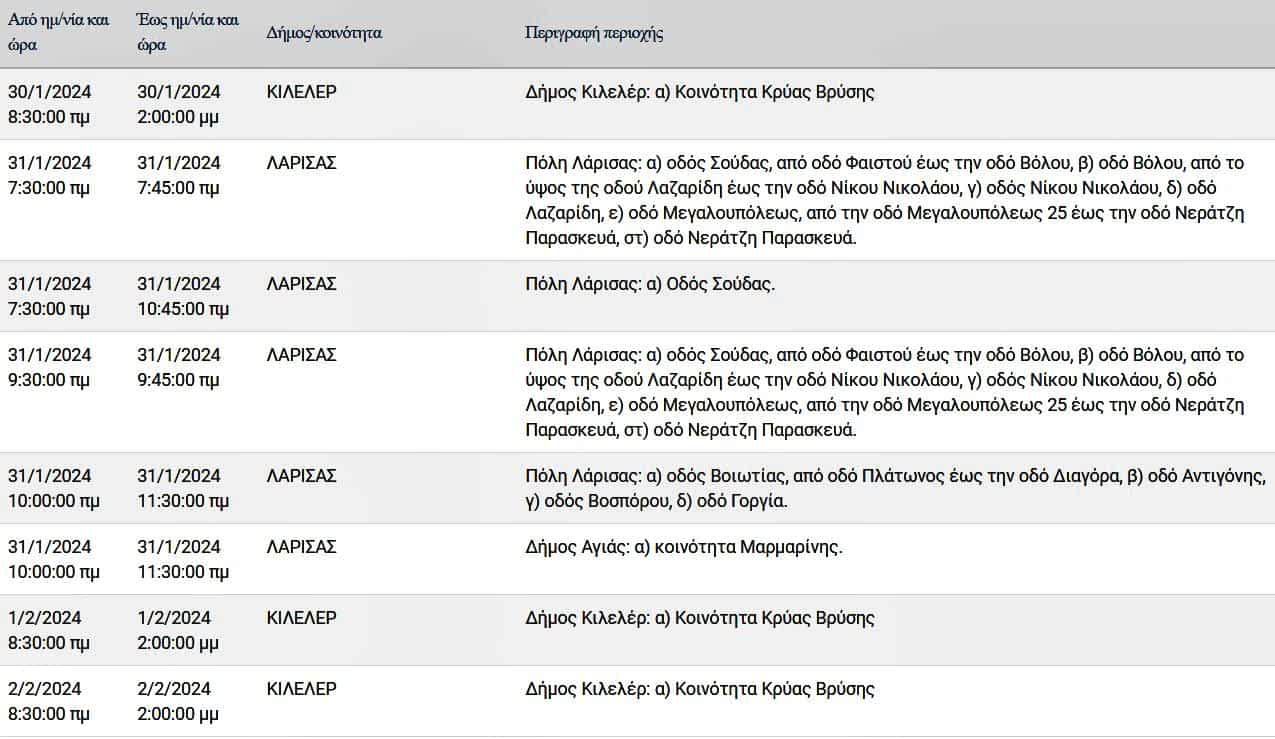Click ΚΙΛΕΛΕΡ in the 30/1/2024 row
1275x739 pixels.
coord(301,92)
